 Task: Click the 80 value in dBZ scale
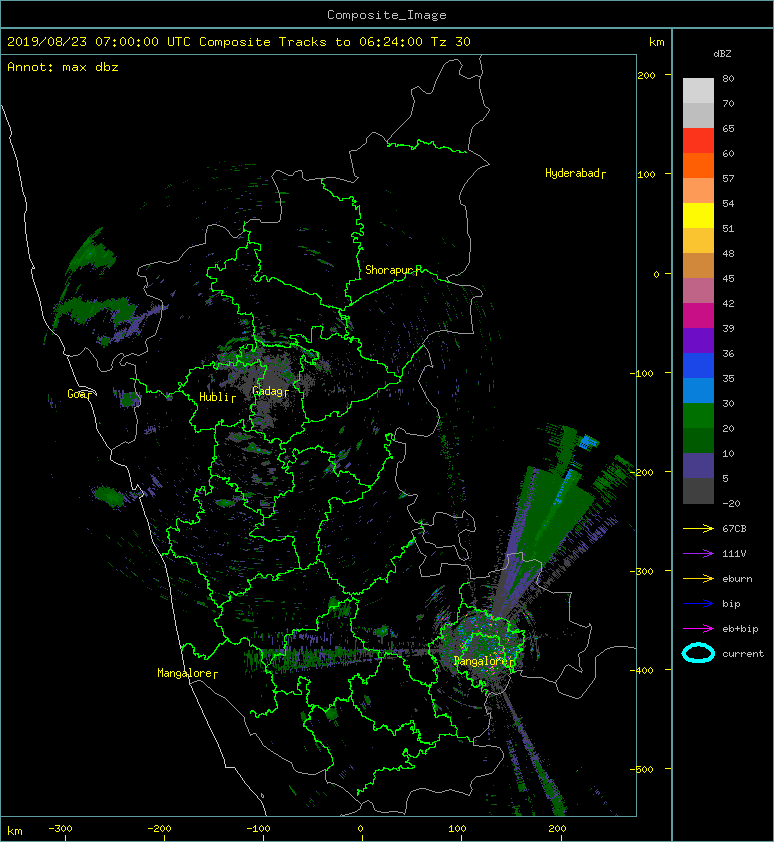[728, 78]
